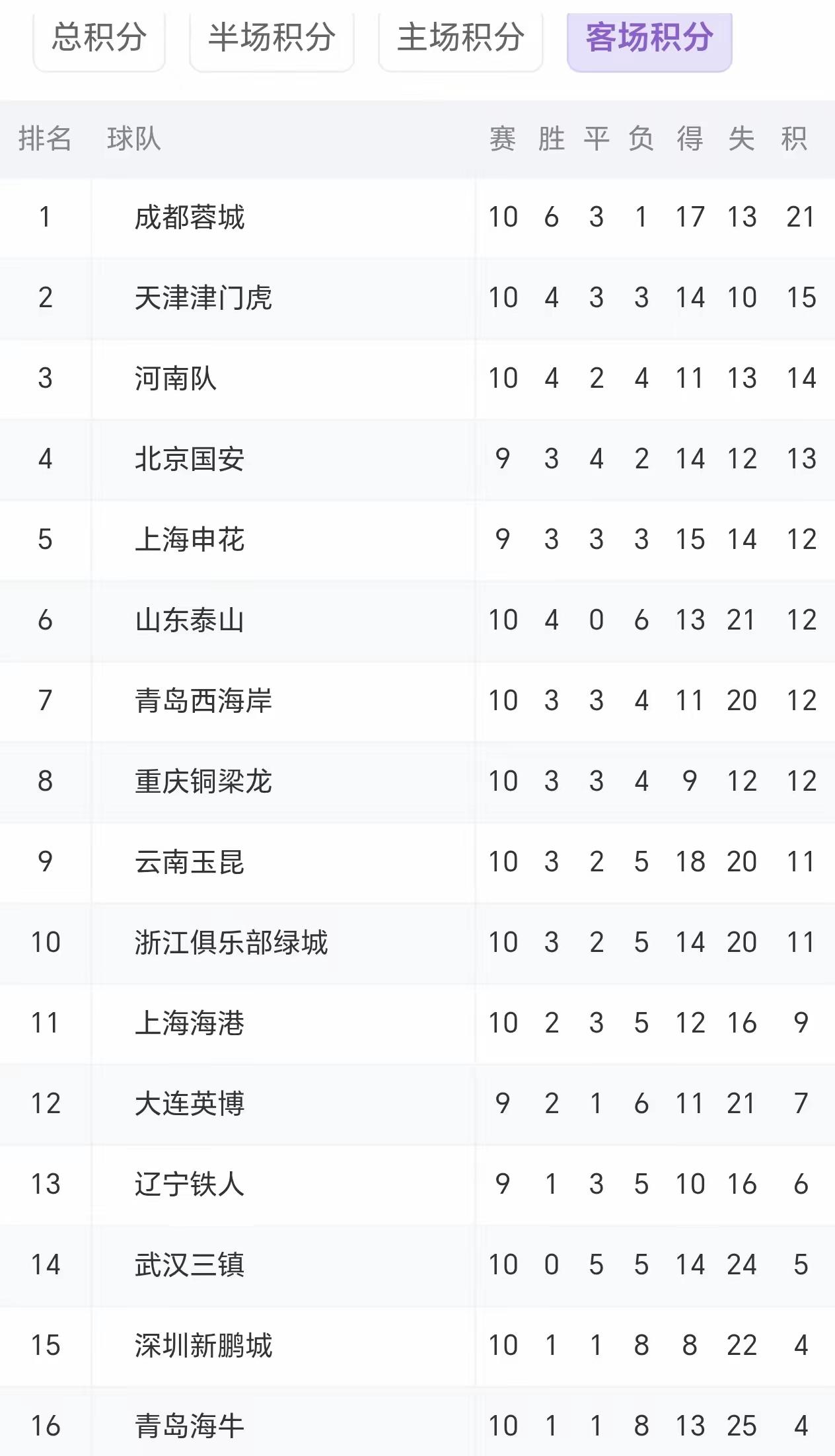
Task: Click 重庆铜梁龙 team name
Action: pos(203,782)
